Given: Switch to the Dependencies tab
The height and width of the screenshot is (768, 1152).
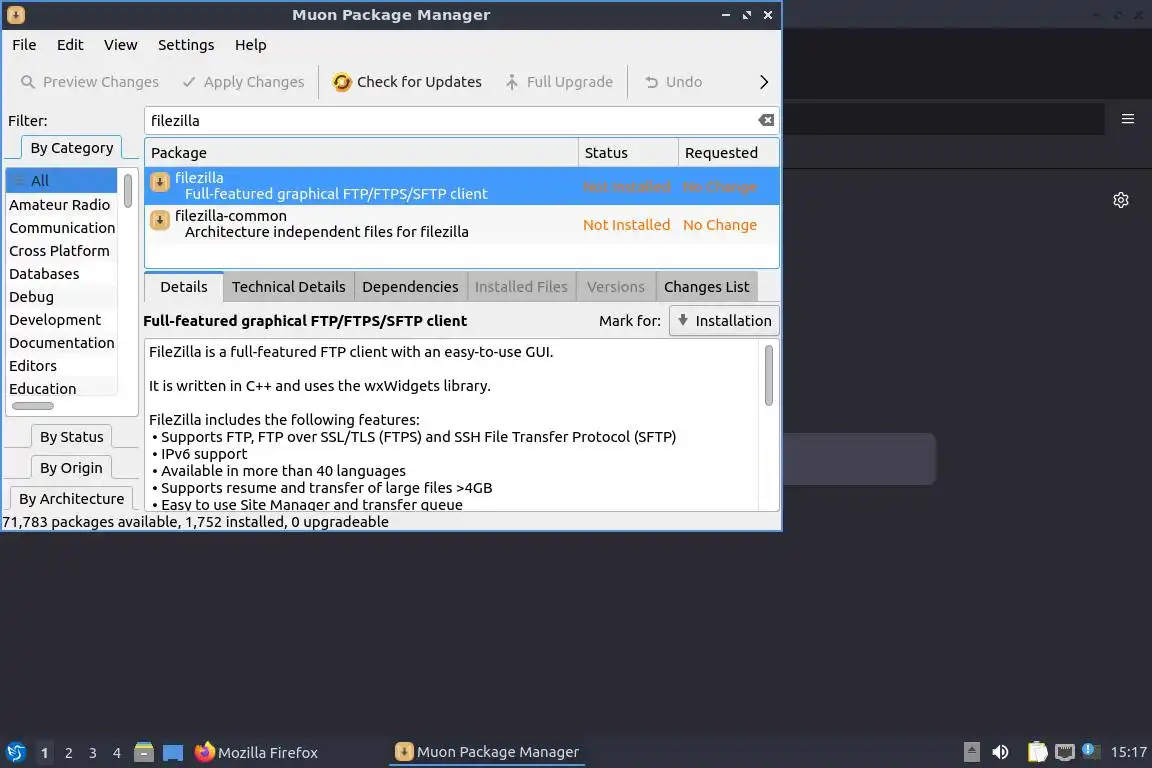Looking at the screenshot, I should pos(410,287).
